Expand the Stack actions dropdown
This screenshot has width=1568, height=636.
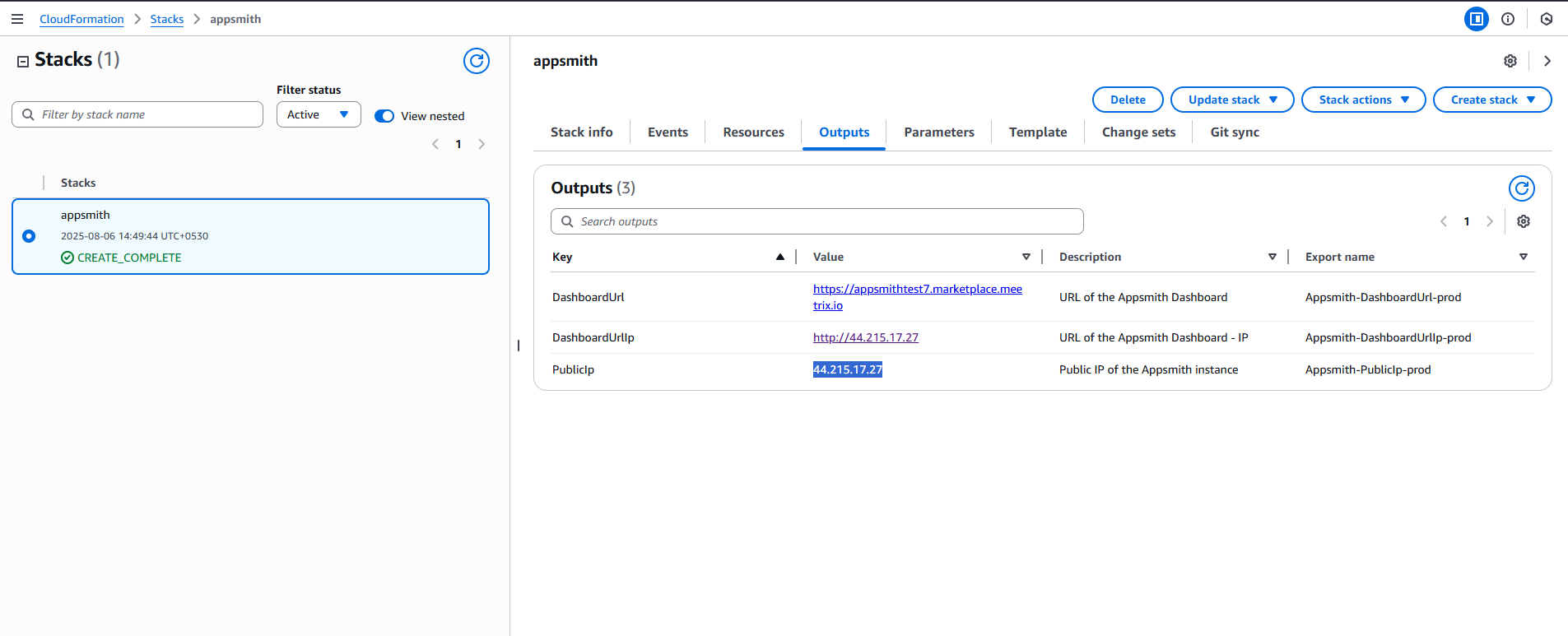click(1363, 100)
